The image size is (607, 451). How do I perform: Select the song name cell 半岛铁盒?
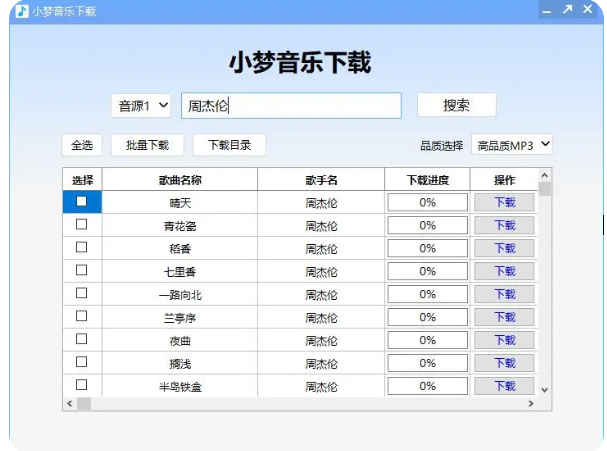(x=180, y=386)
